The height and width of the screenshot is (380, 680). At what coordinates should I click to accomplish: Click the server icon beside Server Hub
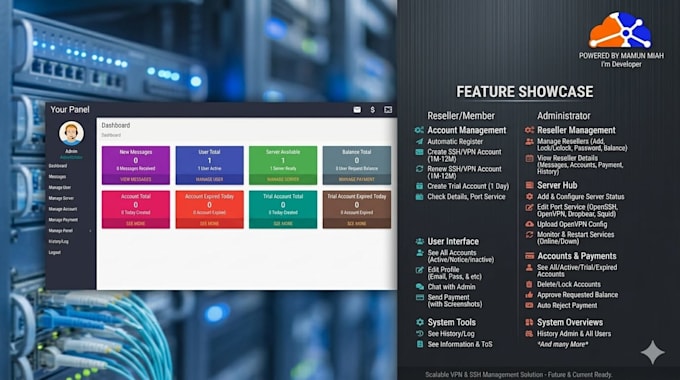[x=530, y=185]
